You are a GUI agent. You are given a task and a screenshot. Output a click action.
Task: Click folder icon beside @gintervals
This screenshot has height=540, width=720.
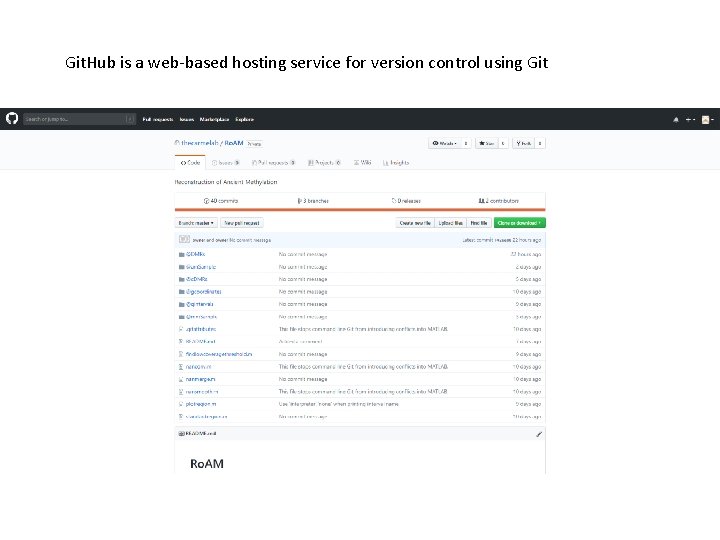point(181,304)
